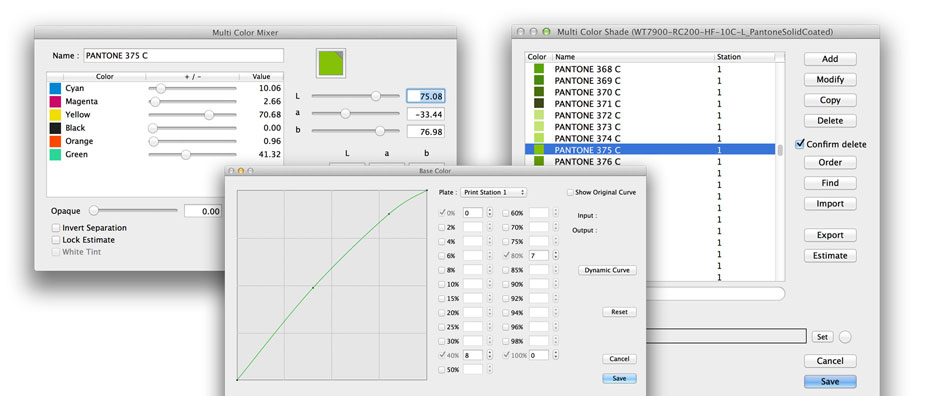Check the 10% curve point checkbox
Image resolution: width=940 pixels, height=396 pixels.
(442, 284)
